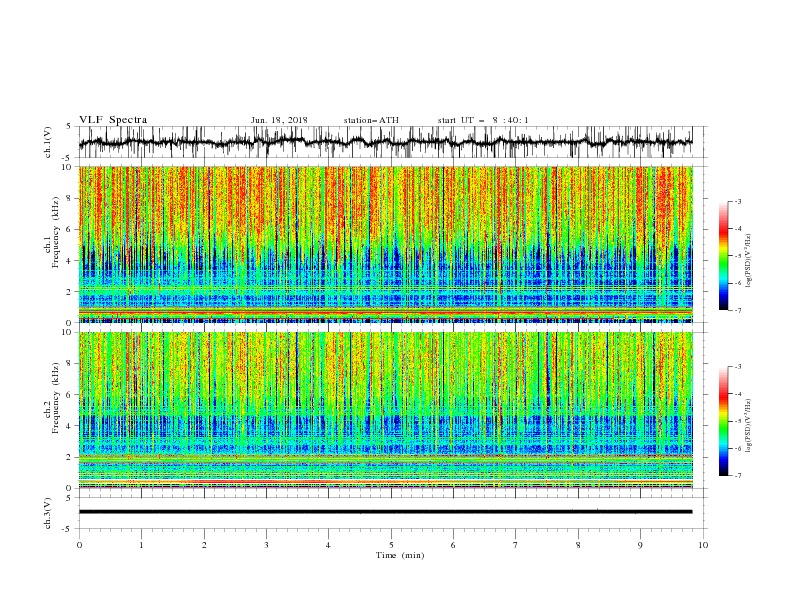Screen dimensions: 792x612
Task: Click the bottom time axis tick label "10"
Action: click(703, 545)
